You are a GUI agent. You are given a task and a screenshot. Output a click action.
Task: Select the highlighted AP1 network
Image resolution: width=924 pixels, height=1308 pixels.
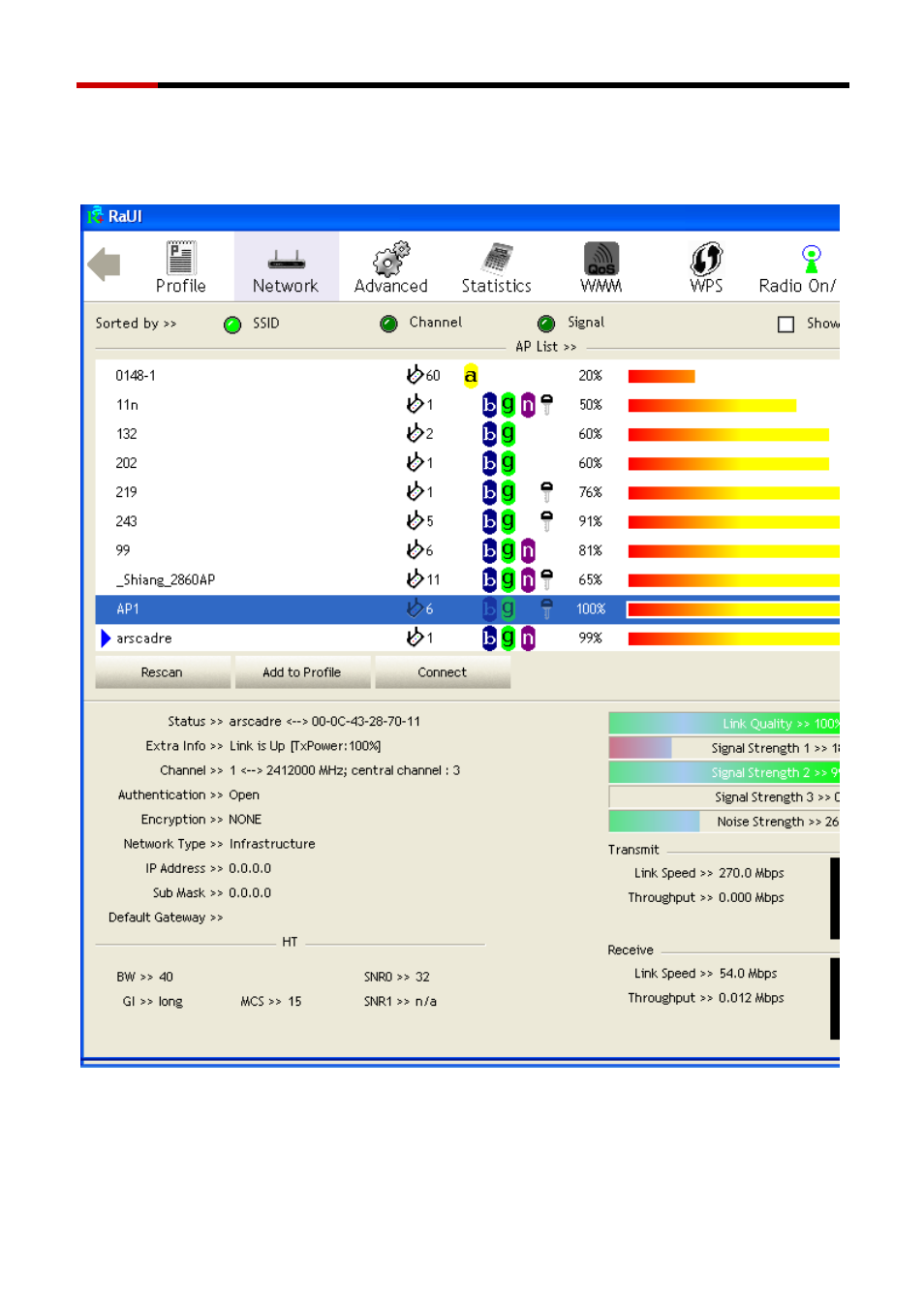(x=468, y=608)
